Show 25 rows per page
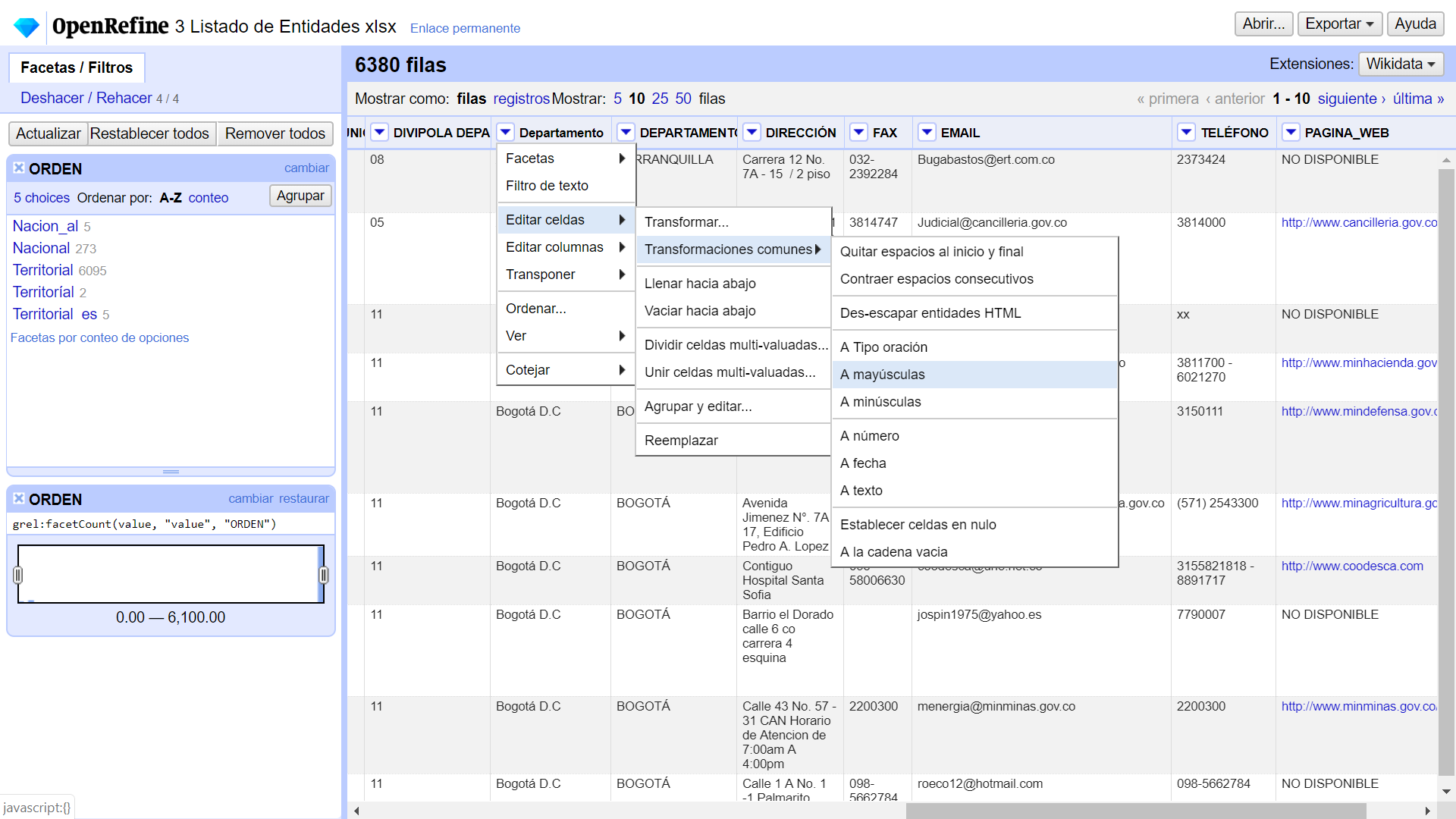This screenshot has width=1456, height=819. (x=660, y=99)
